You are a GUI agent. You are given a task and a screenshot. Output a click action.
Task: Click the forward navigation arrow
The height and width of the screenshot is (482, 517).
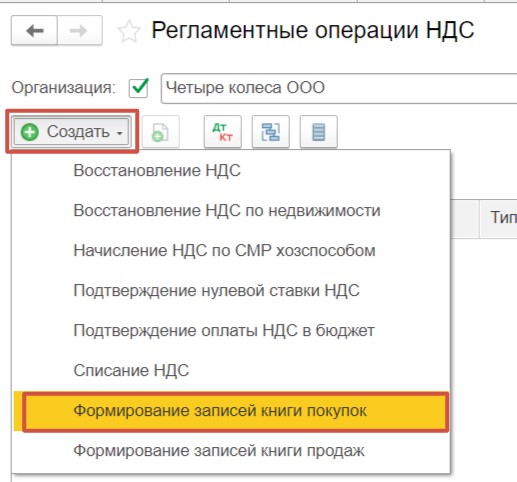click(x=79, y=31)
